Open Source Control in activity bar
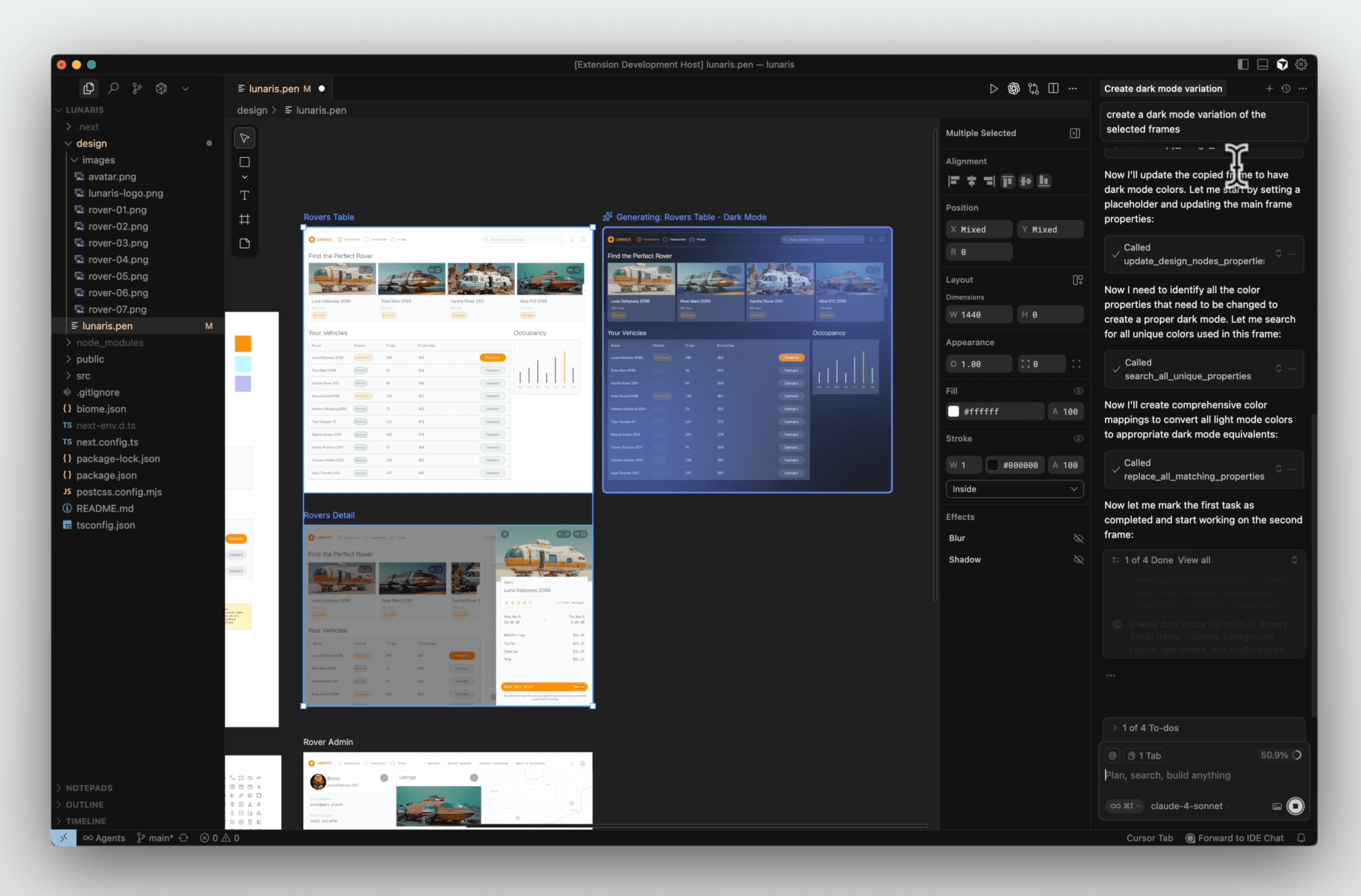This screenshot has height=896, width=1361. pos(137,89)
